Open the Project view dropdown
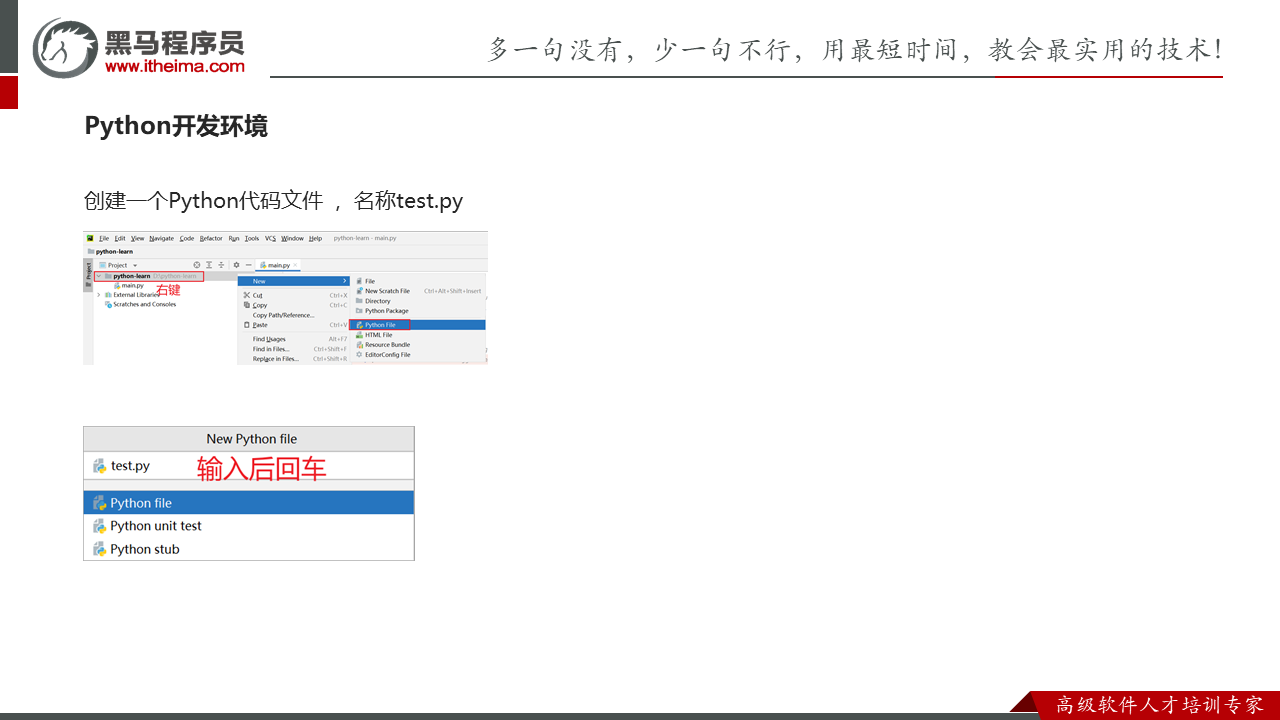1280x720 pixels. (x=135, y=265)
